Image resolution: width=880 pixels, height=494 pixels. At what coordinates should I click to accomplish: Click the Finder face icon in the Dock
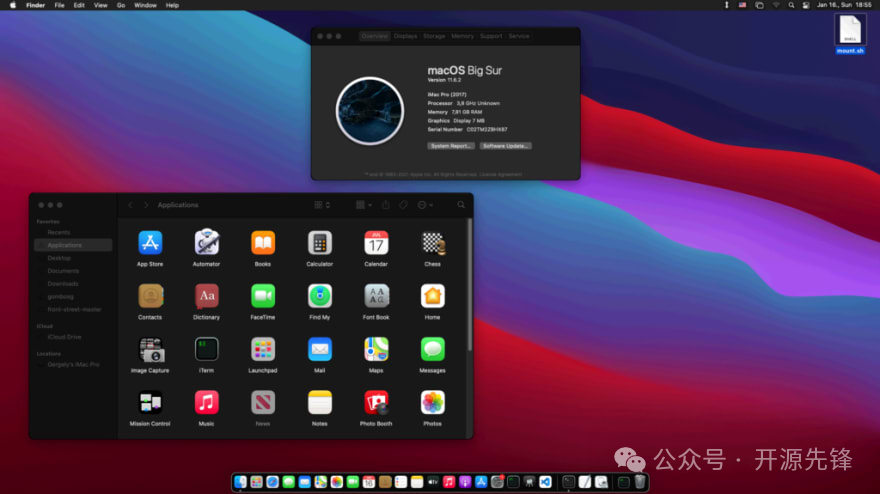(x=240, y=482)
